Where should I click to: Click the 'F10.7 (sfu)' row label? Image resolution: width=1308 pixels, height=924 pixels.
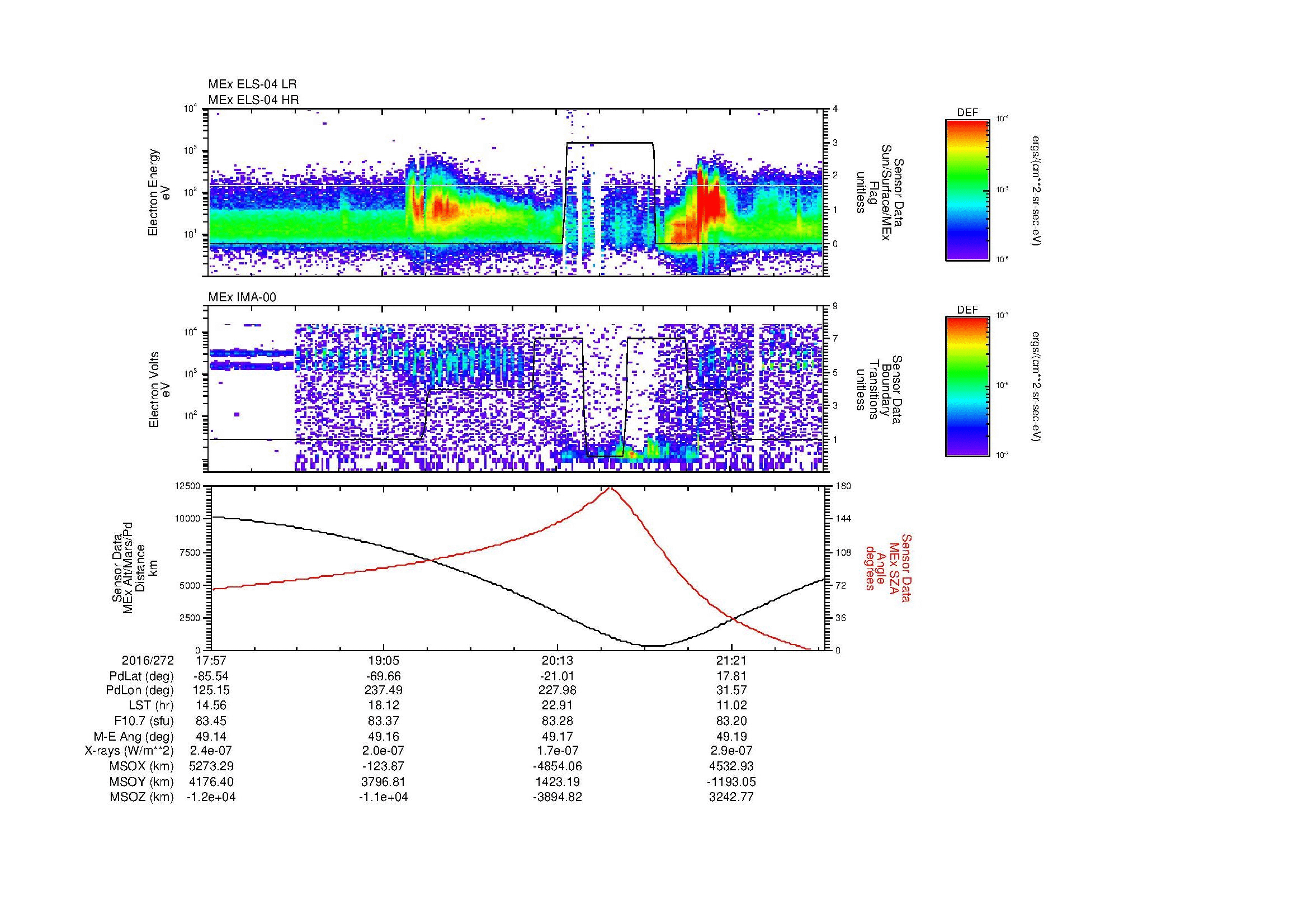[x=144, y=721]
